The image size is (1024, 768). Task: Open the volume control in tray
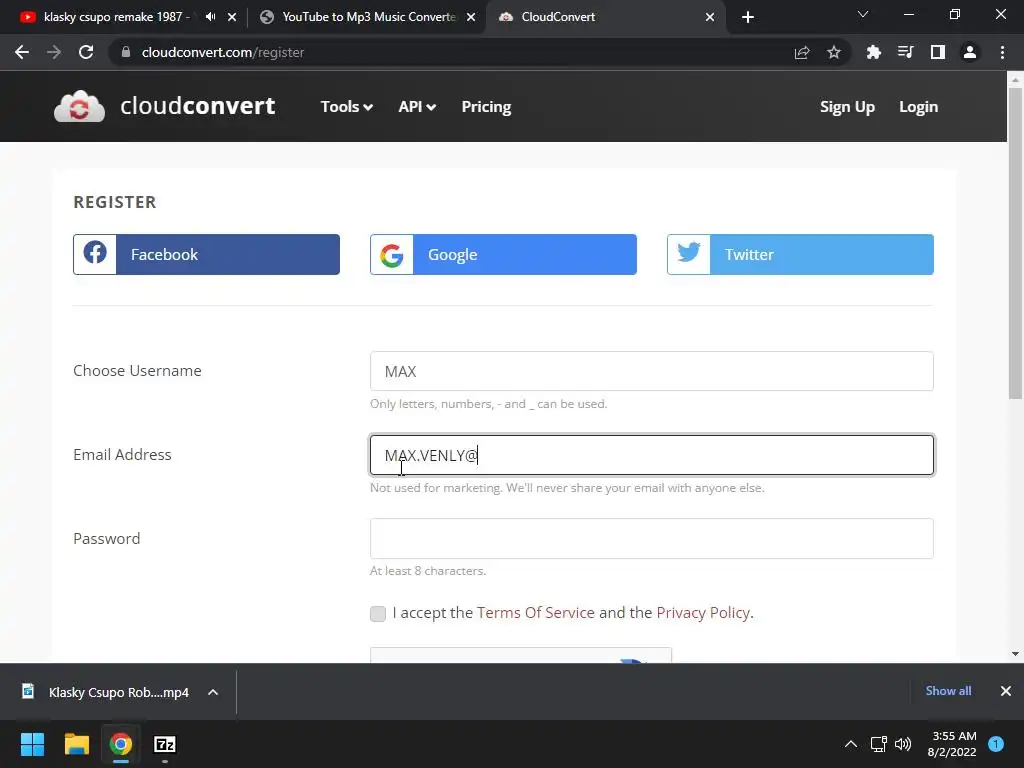click(x=903, y=744)
